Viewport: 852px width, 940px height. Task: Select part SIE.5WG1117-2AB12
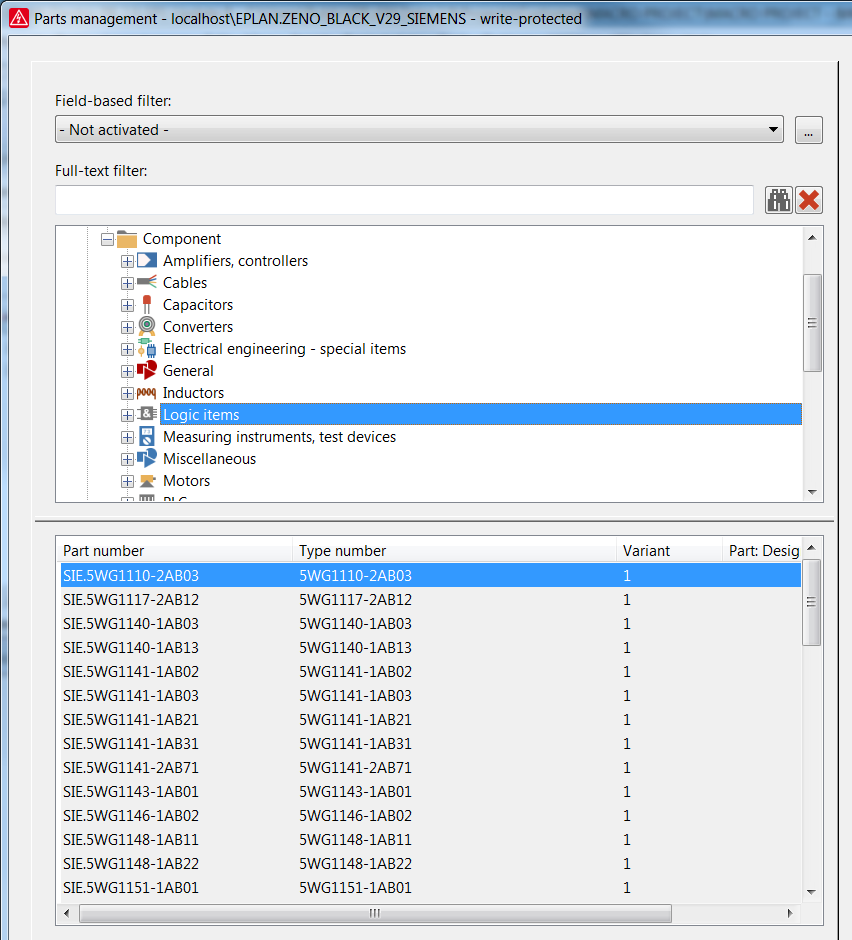tap(131, 599)
